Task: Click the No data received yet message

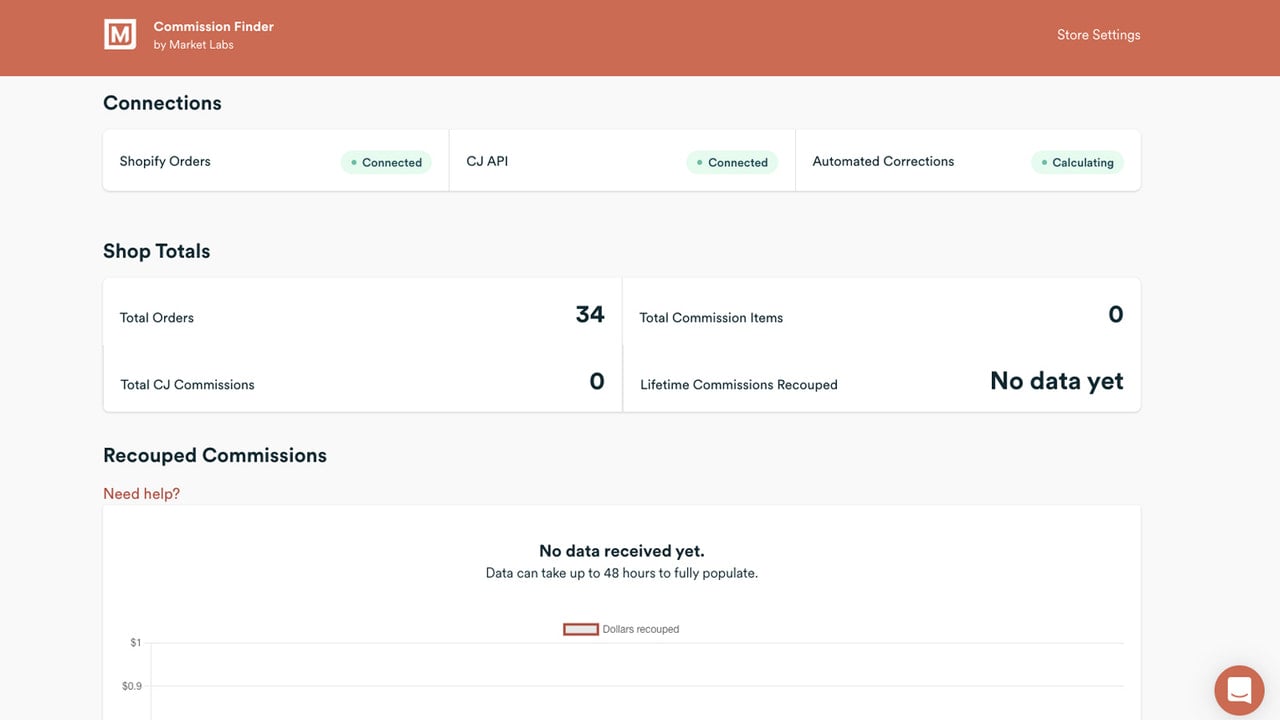Action: pyautogui.click(x=622, y=551)
